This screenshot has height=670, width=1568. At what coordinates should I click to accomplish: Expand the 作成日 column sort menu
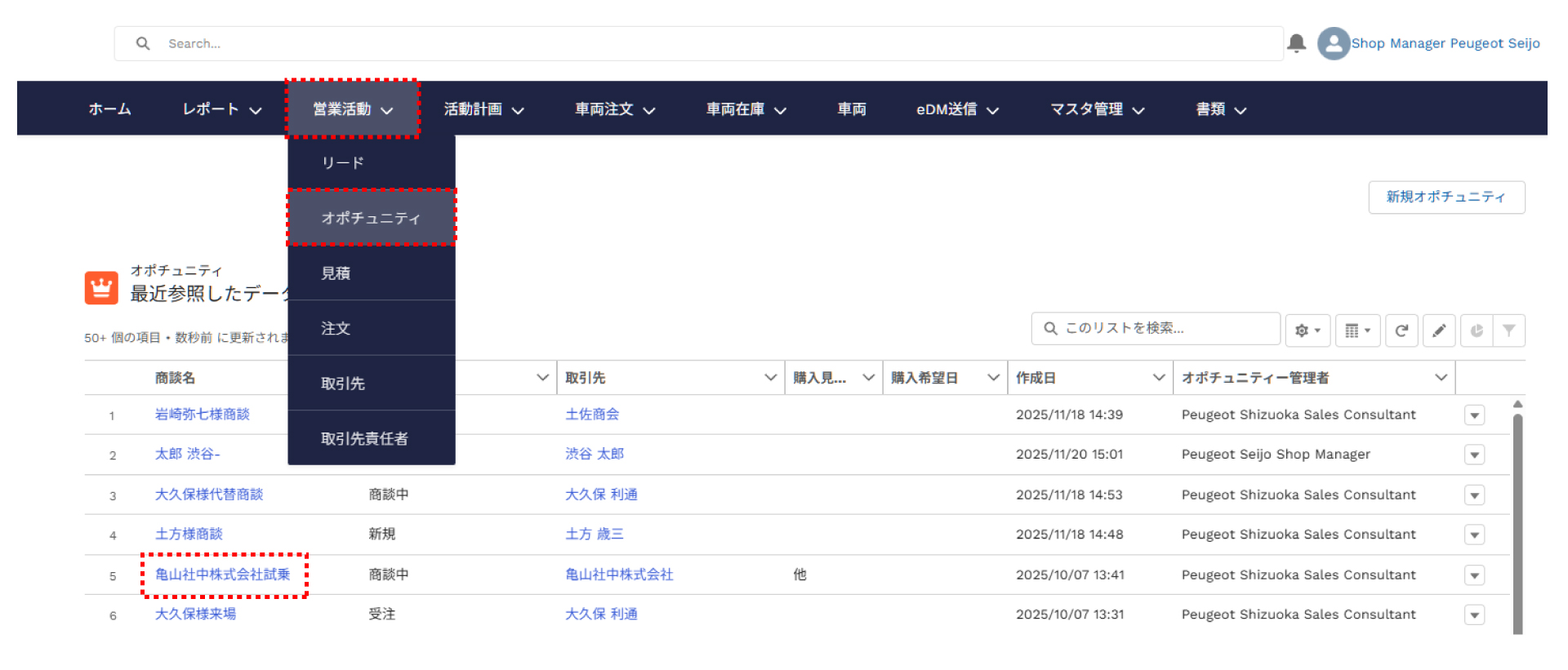(1158, 377)
